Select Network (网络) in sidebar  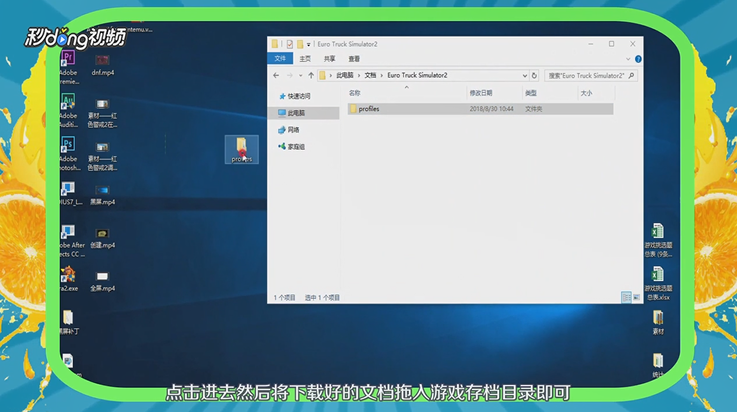(289, 130)
